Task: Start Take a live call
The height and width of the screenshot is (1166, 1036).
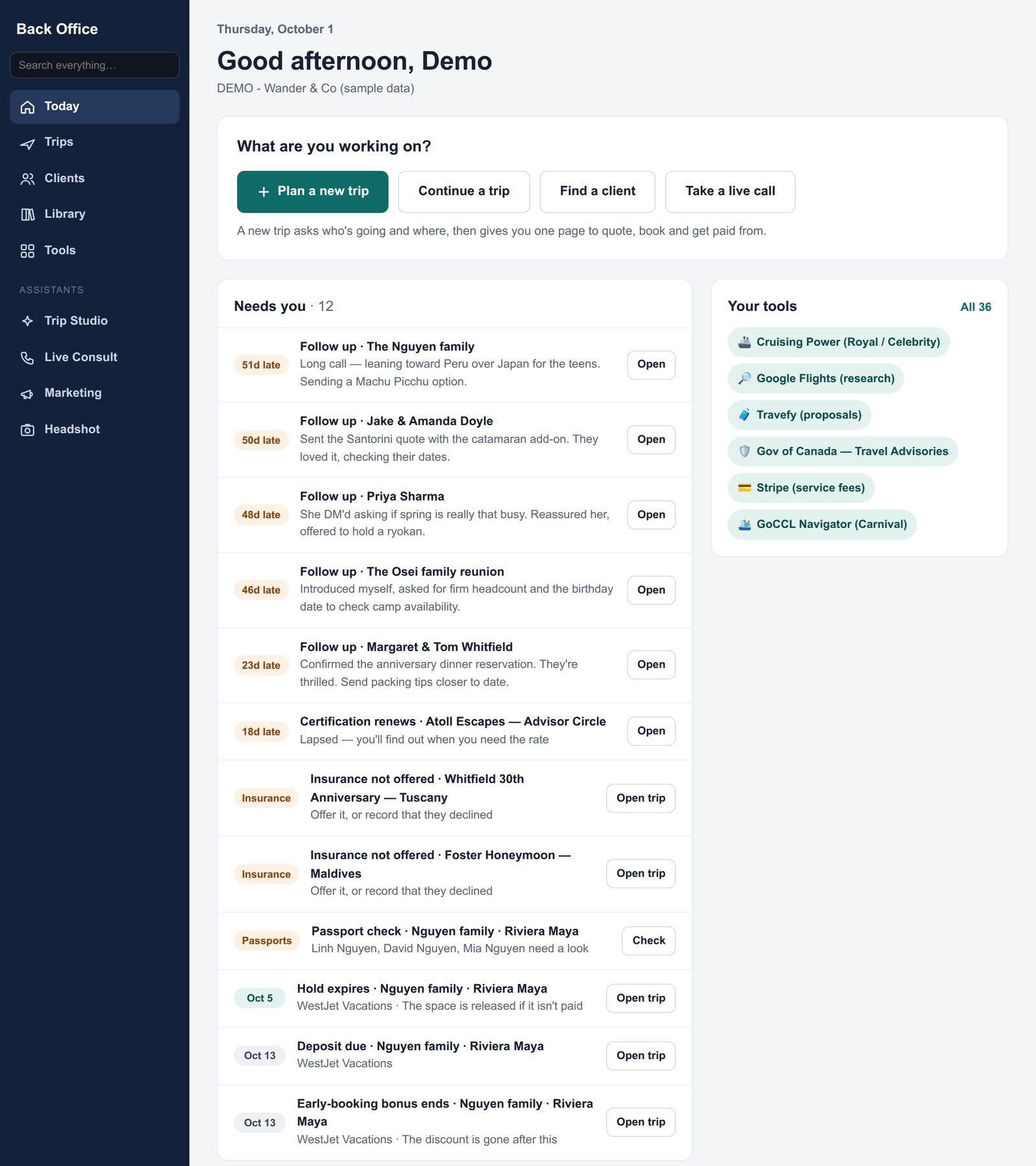Action: [x=730, y=192]
